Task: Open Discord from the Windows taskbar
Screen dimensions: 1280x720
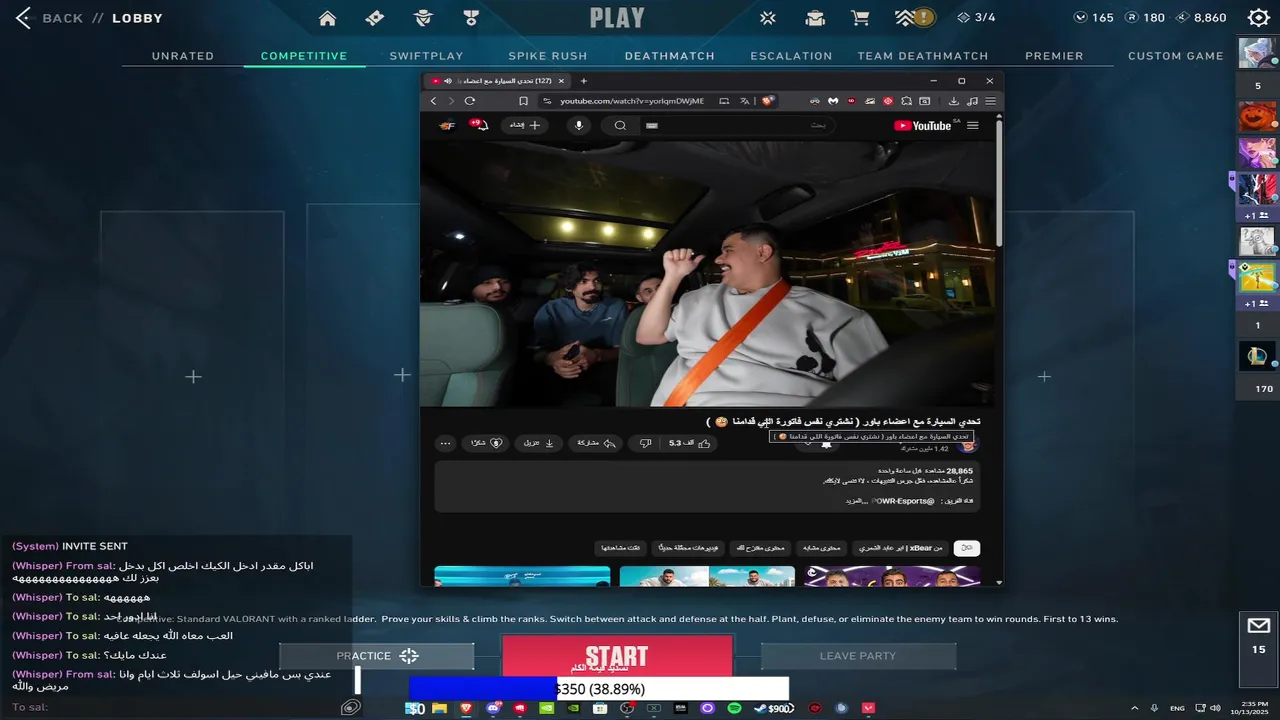Action: [493, 708]
